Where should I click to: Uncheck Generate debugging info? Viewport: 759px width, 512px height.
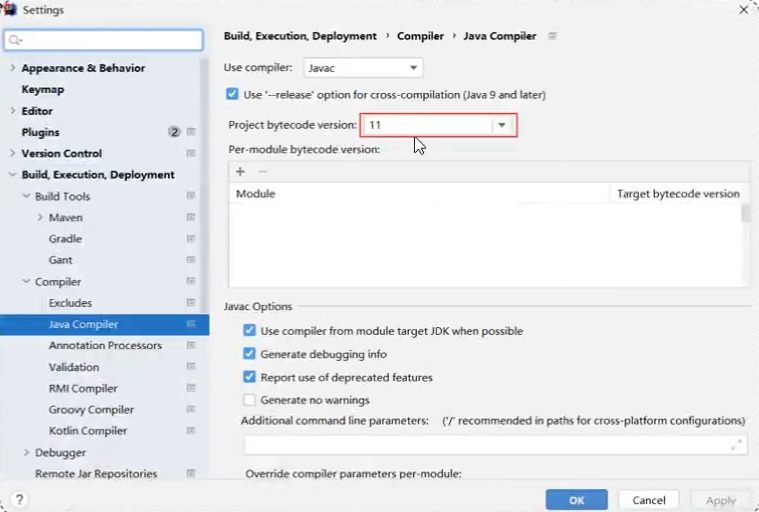249,354
